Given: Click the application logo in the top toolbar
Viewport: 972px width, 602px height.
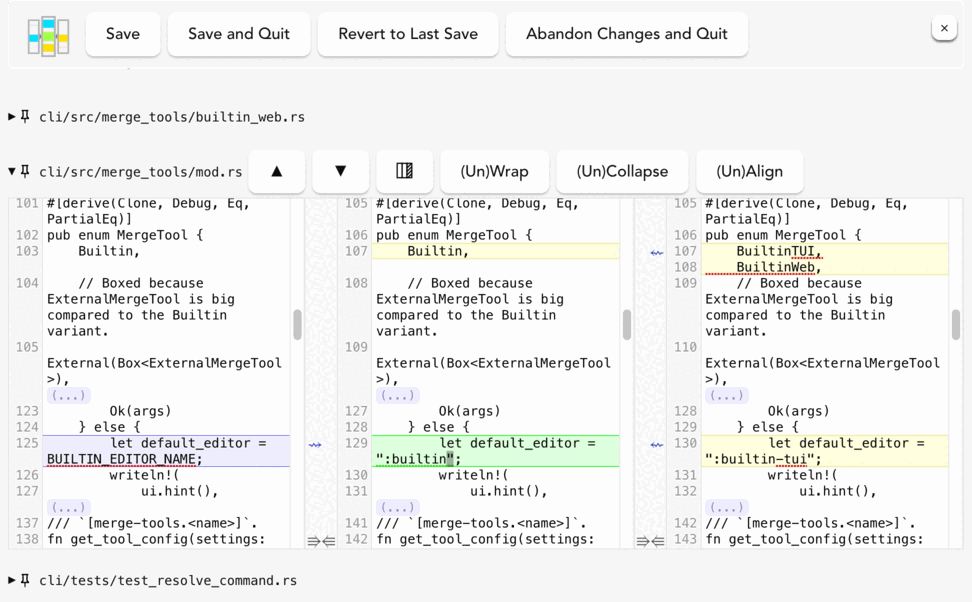Looking at the screenshot, I should 47,33.
